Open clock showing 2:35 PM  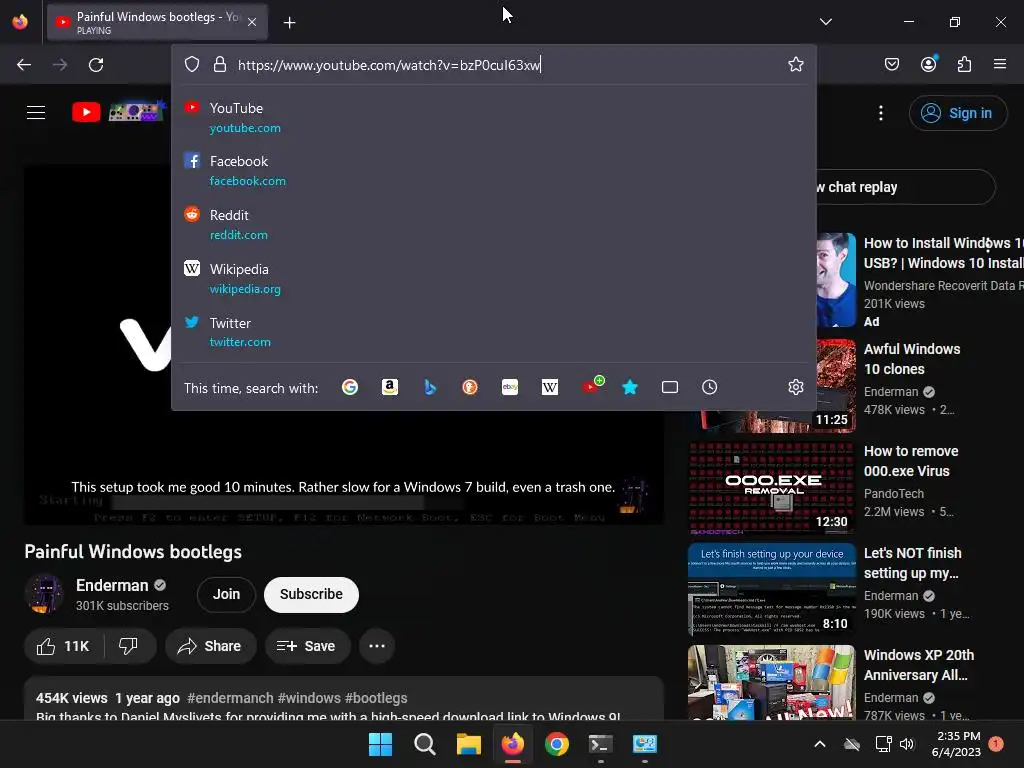pyautogui.click(x=956, y=744)
